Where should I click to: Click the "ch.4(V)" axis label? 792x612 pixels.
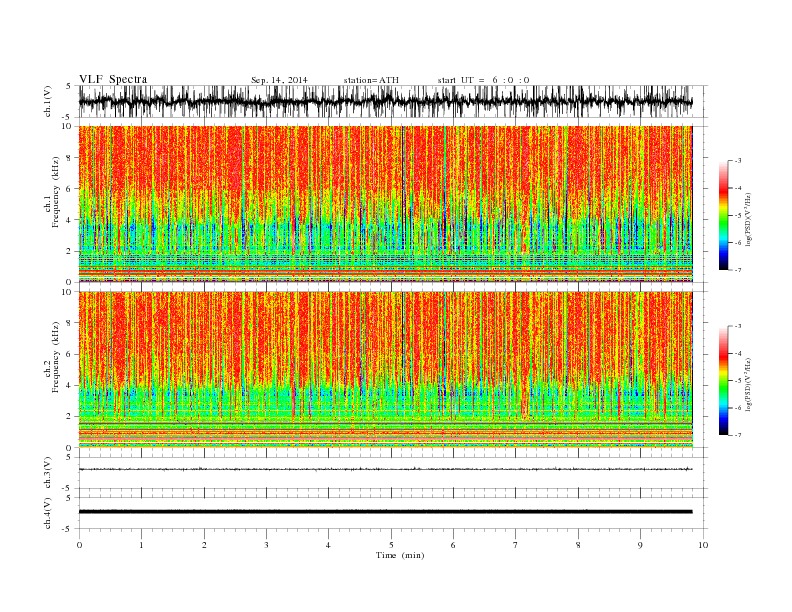point(47,513)
